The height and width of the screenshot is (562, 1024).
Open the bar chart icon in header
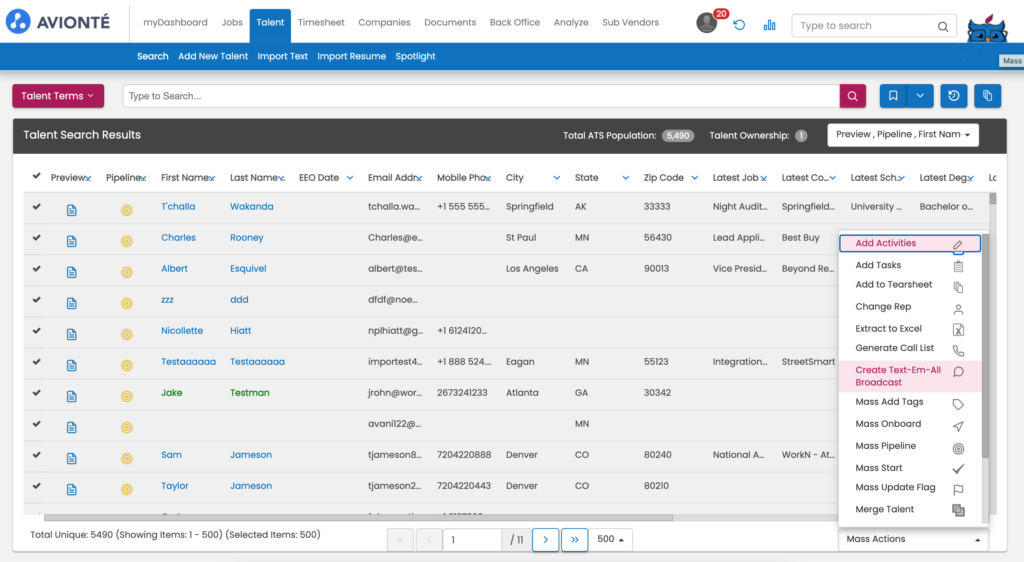click(769, 25)
